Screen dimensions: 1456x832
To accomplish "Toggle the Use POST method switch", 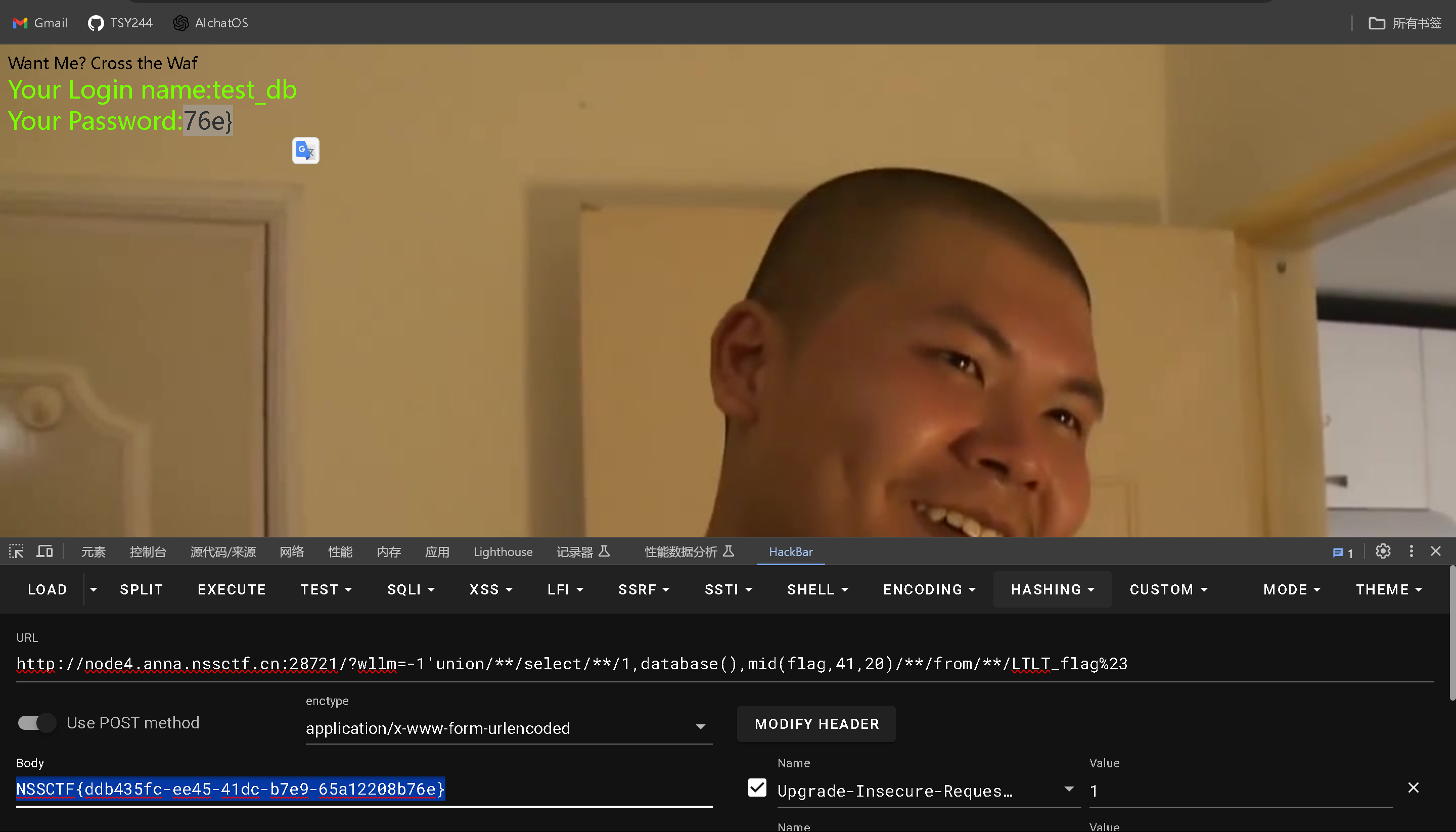I will 36,723.
